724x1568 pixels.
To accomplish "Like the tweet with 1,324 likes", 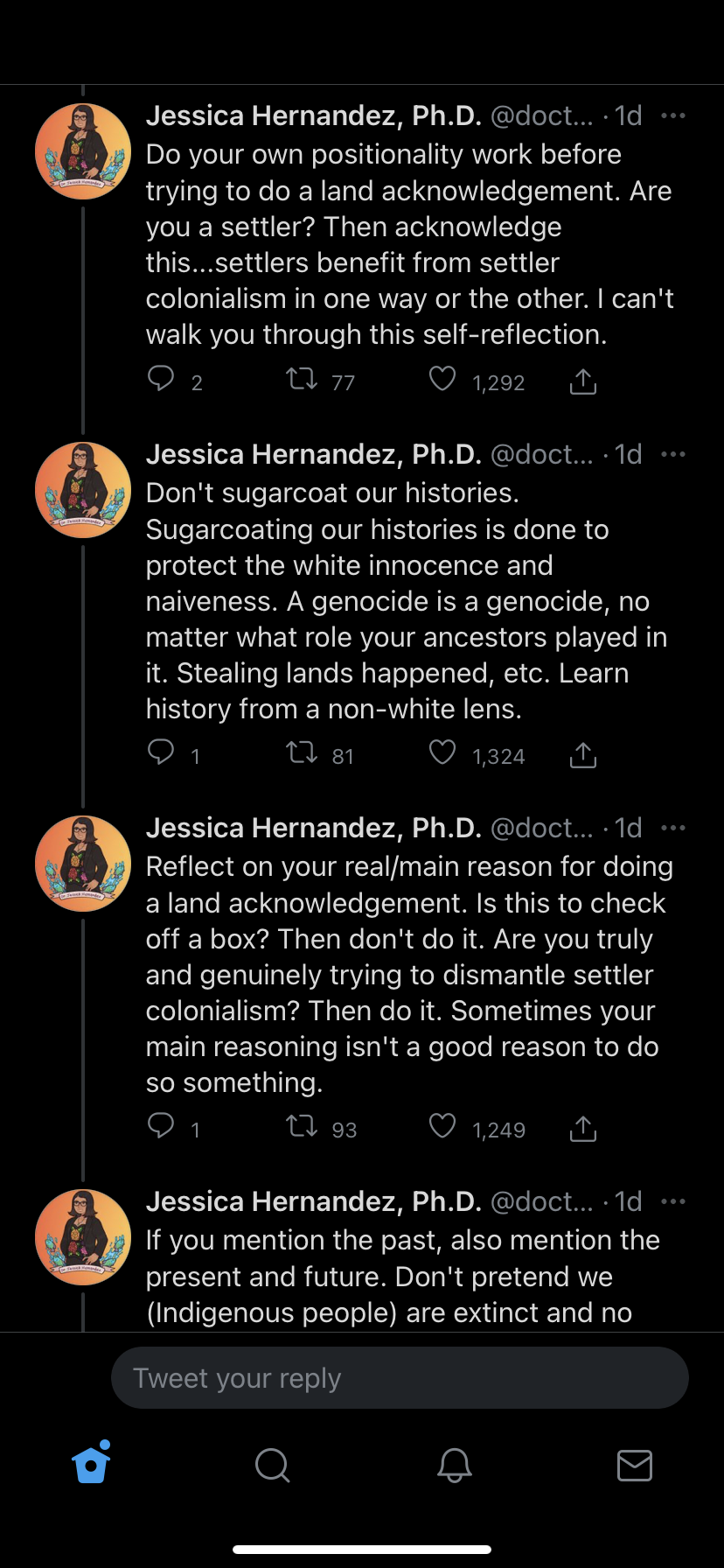I will 442,752.
